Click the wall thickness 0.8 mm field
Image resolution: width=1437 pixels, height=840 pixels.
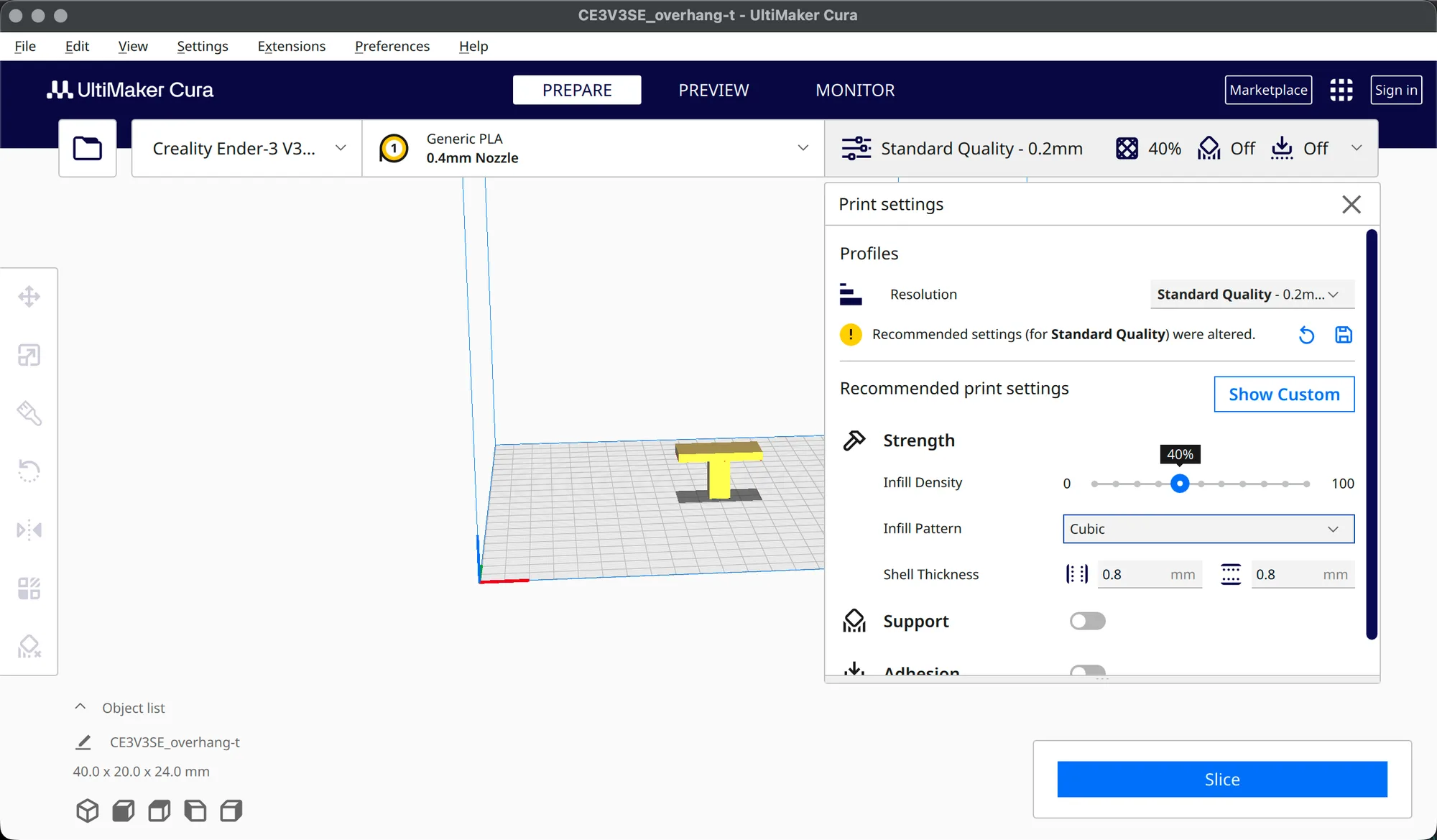(1150, 574)
